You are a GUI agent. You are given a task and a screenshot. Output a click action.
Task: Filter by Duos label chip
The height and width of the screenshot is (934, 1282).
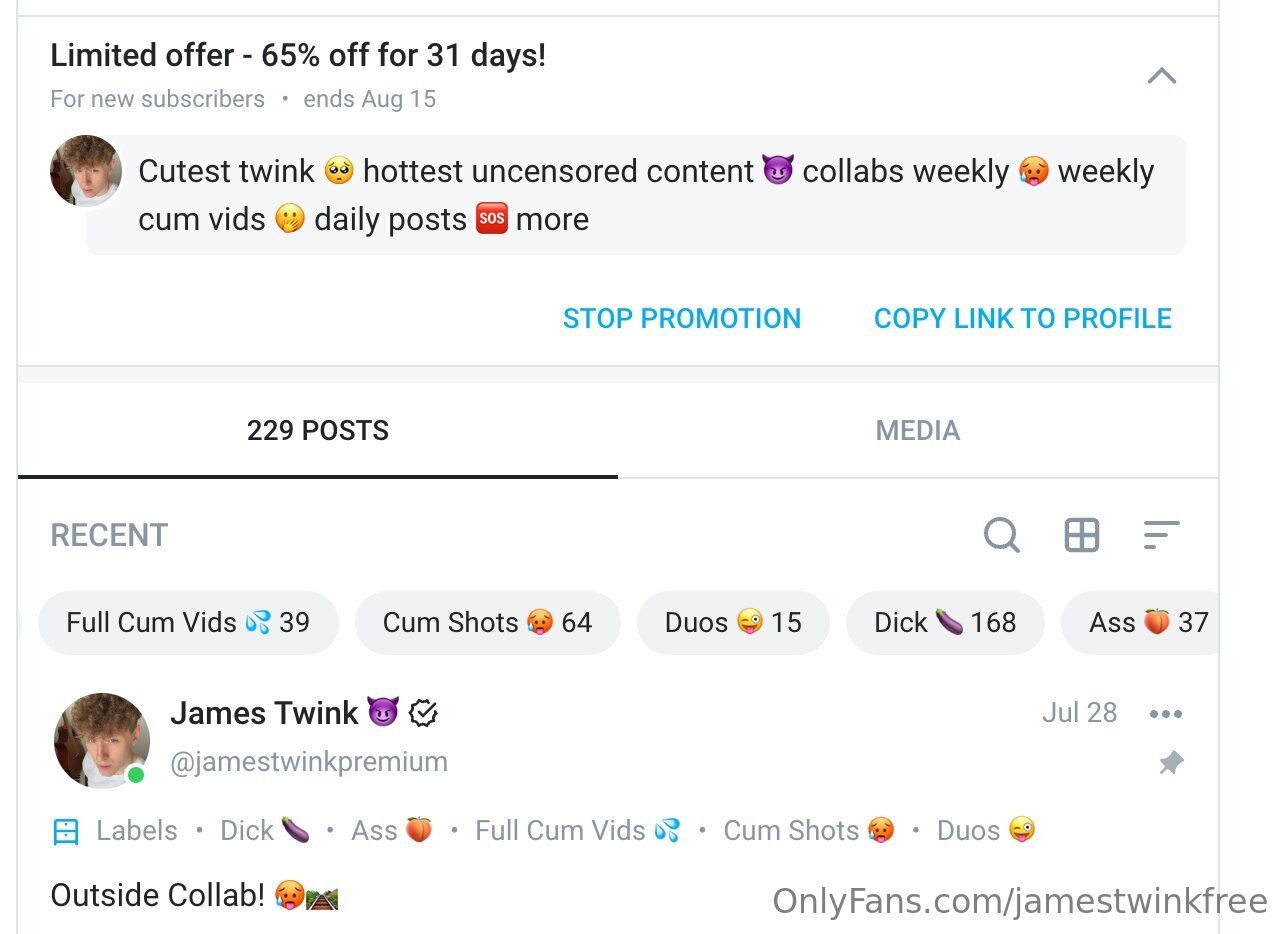coord(733,623)
